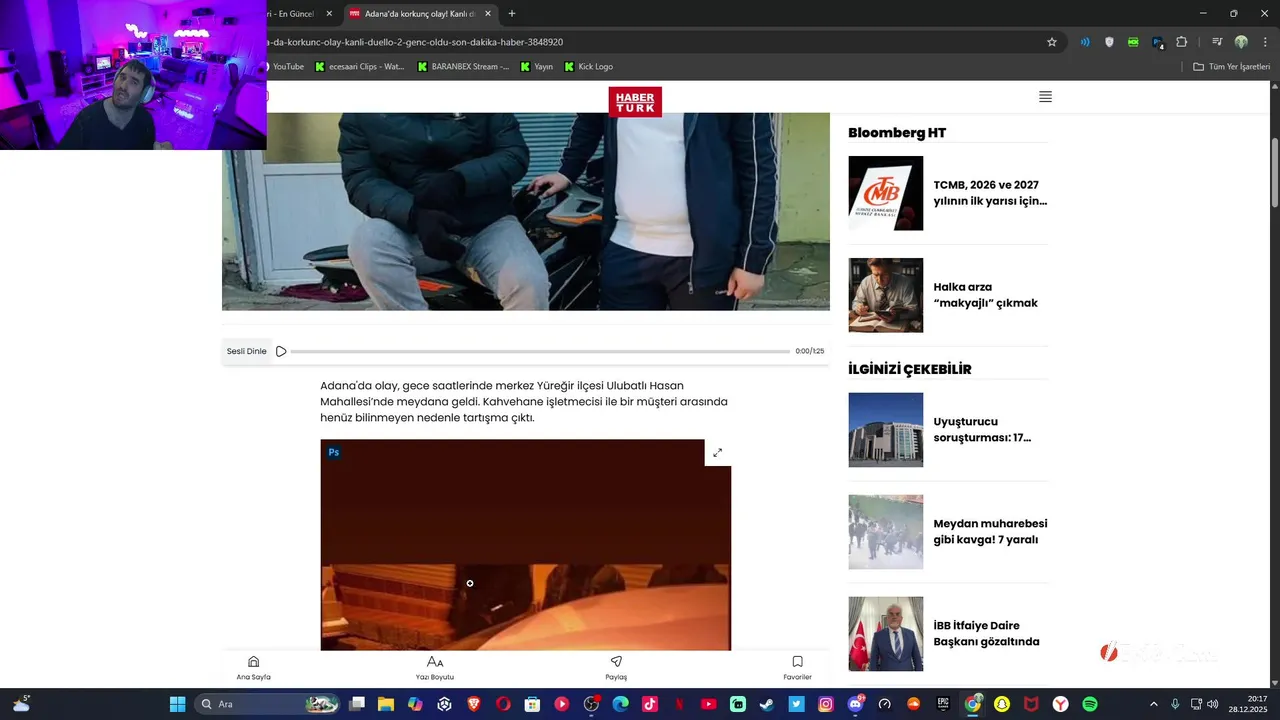Bookmark this page with the star icon

point(1052,42)
